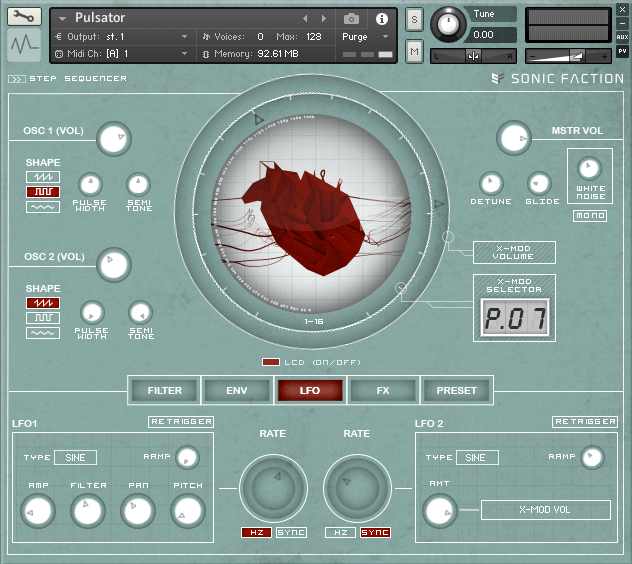
Task: Click the Tune 0.00 value field
Action: 489,35
